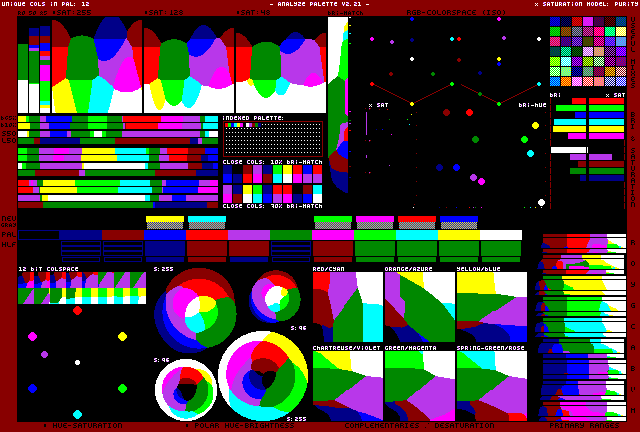Click the largest polar hue-brightness wheel
This screenshot has width=640, height=432.
click(264, 376)
